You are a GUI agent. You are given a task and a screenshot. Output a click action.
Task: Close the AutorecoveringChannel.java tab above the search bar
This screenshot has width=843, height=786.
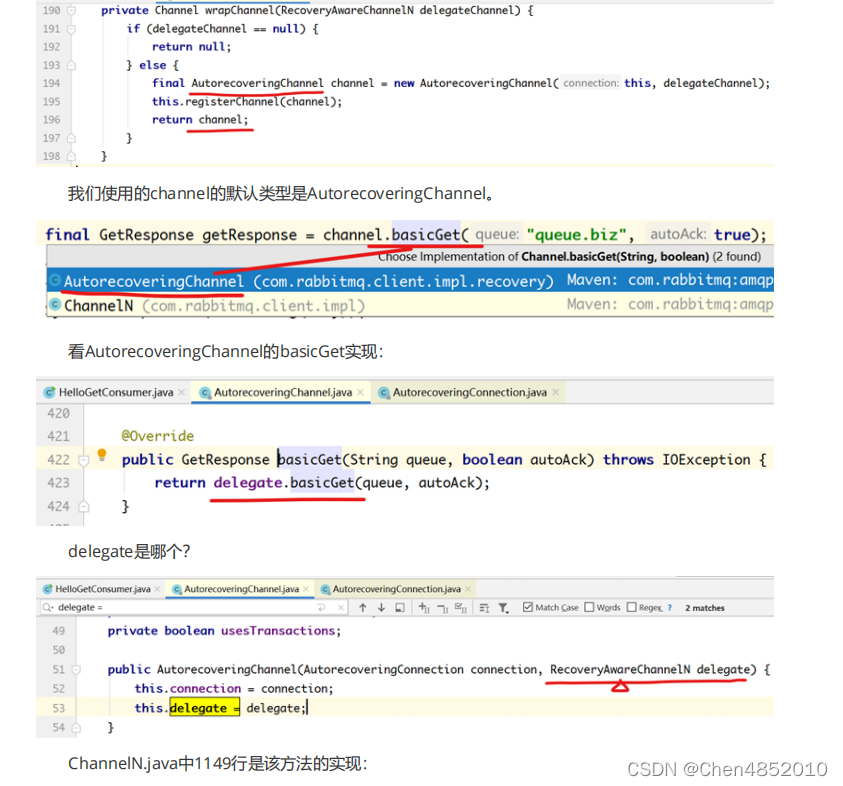[x=305, y=589]
